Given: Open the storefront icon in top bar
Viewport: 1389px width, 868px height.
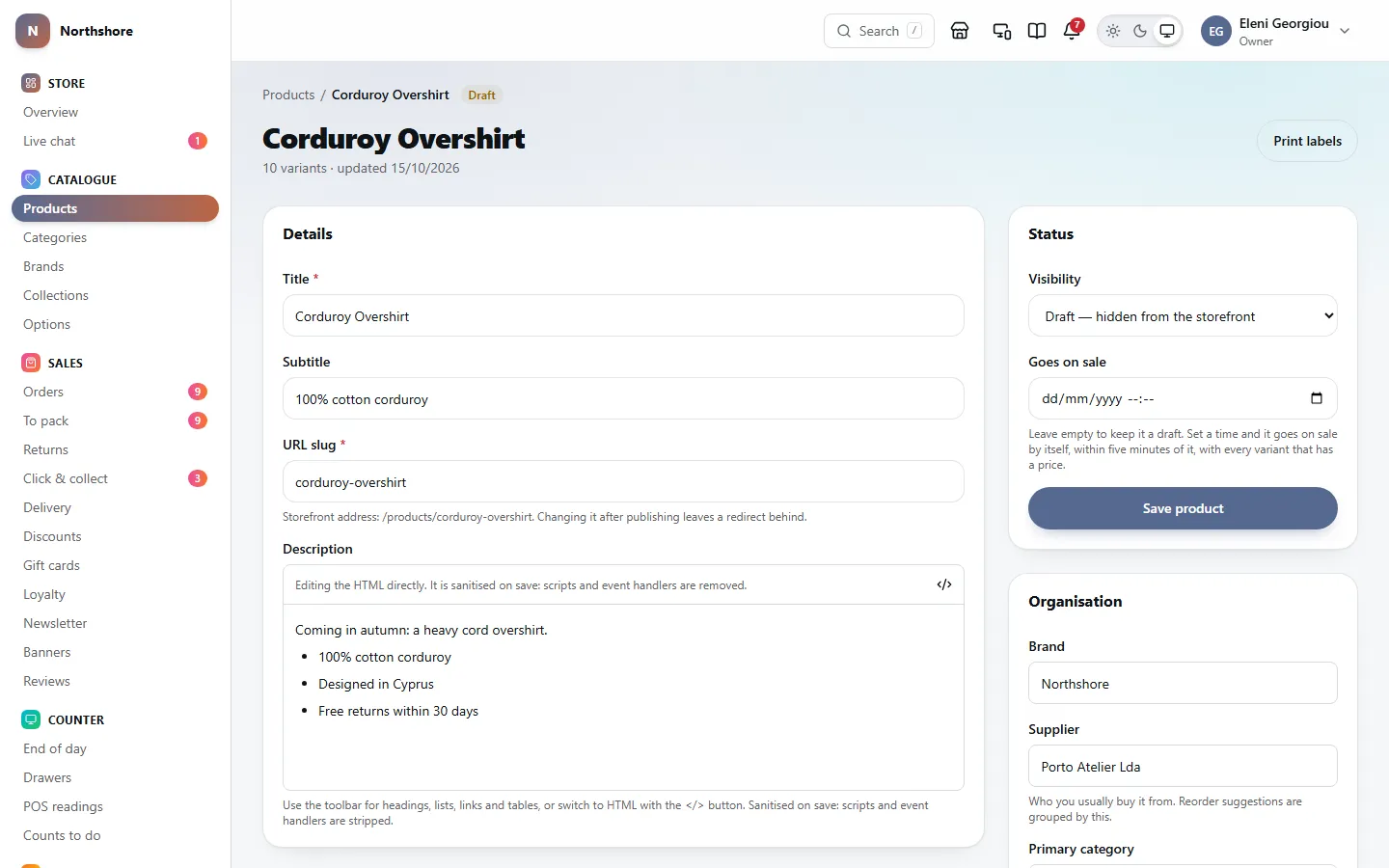Looking at the screenshot, I should 960,31.
